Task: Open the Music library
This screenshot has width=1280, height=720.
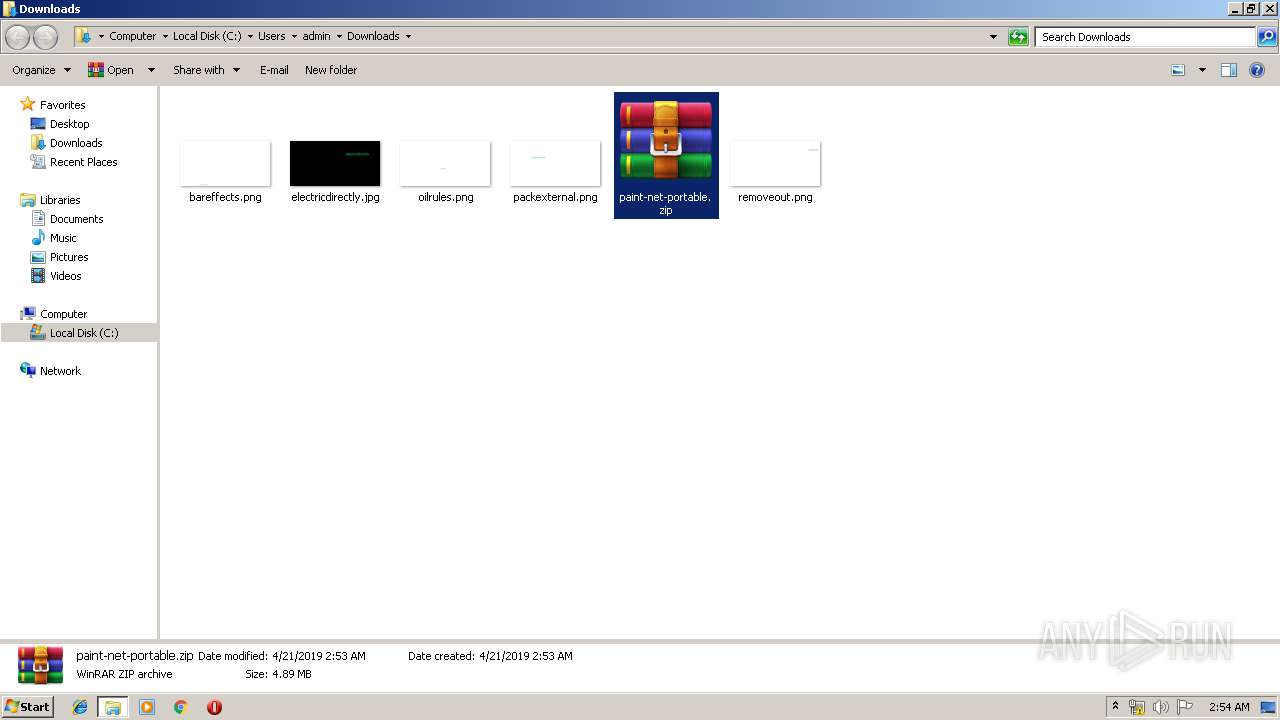Action: click(63, 238)
